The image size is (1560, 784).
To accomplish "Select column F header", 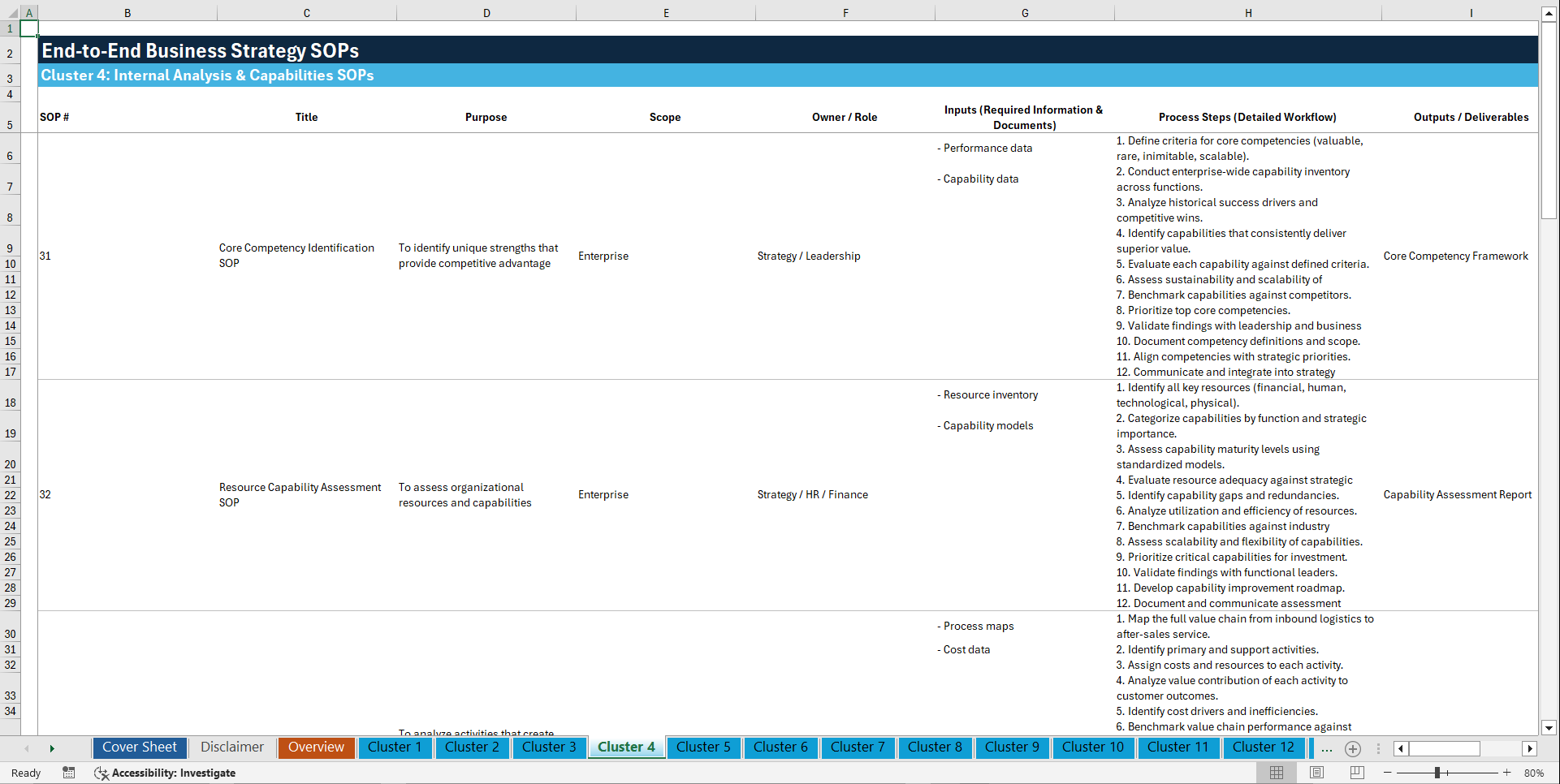I will click(845, 12).
